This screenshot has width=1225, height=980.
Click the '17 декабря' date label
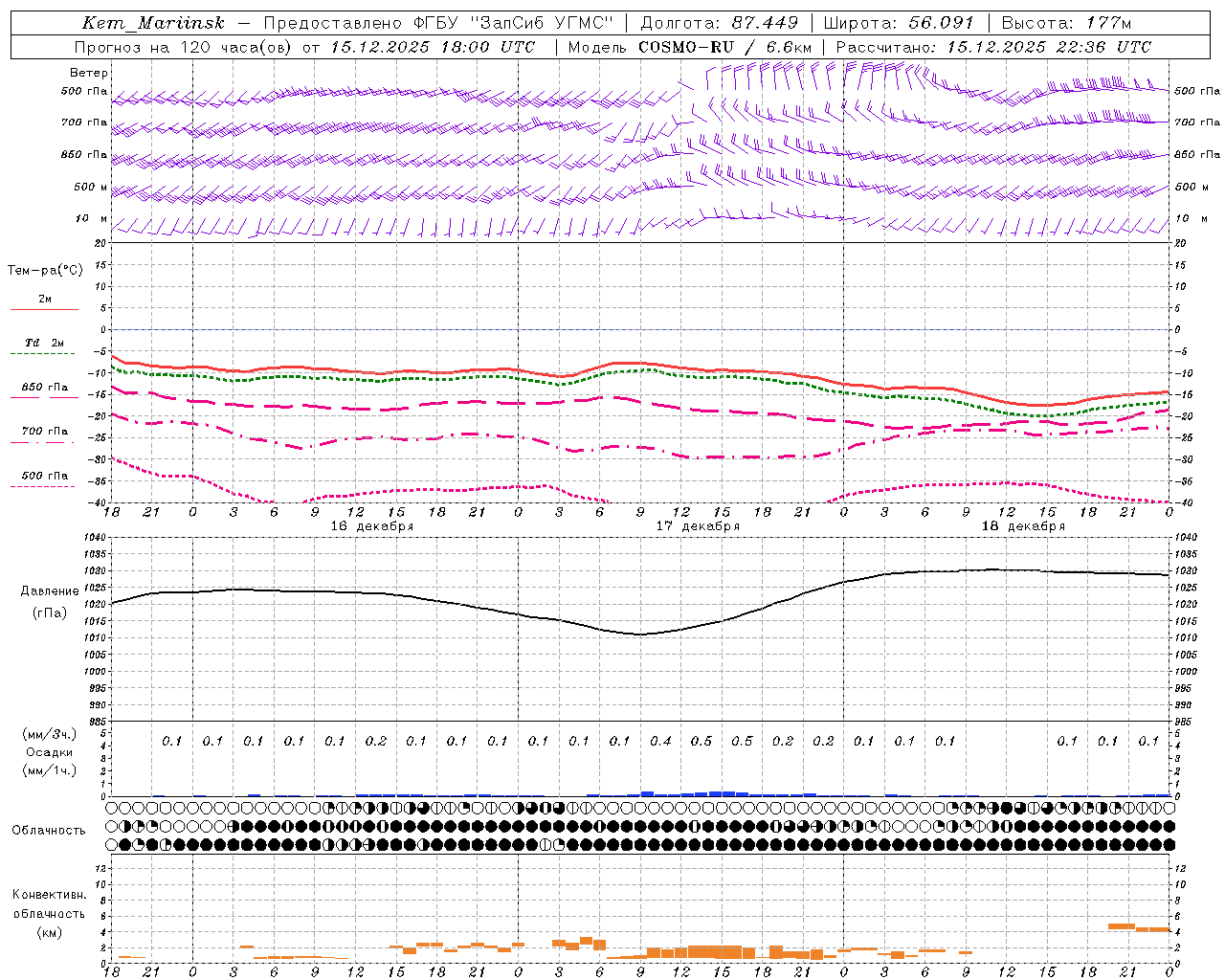click(698, 526)
